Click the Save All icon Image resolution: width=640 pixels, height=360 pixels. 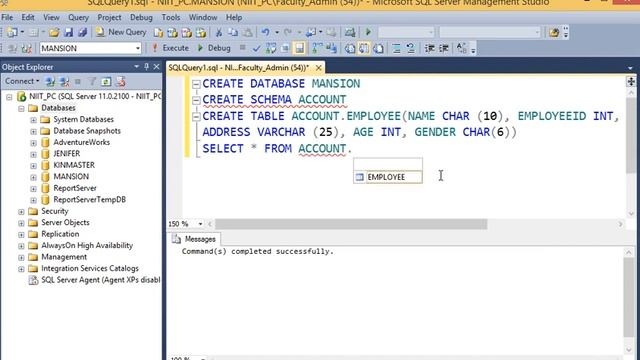82,32
